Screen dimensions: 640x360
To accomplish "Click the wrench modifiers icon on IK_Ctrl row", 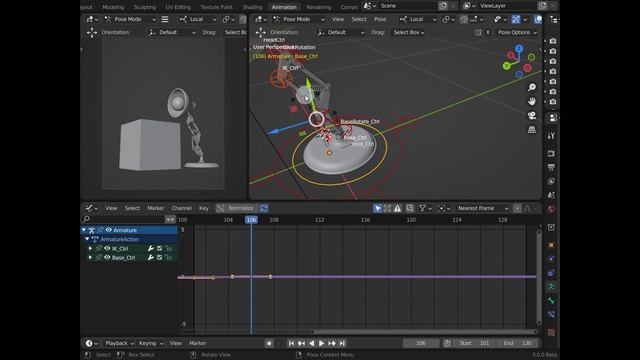I will [x=151, y=248].
